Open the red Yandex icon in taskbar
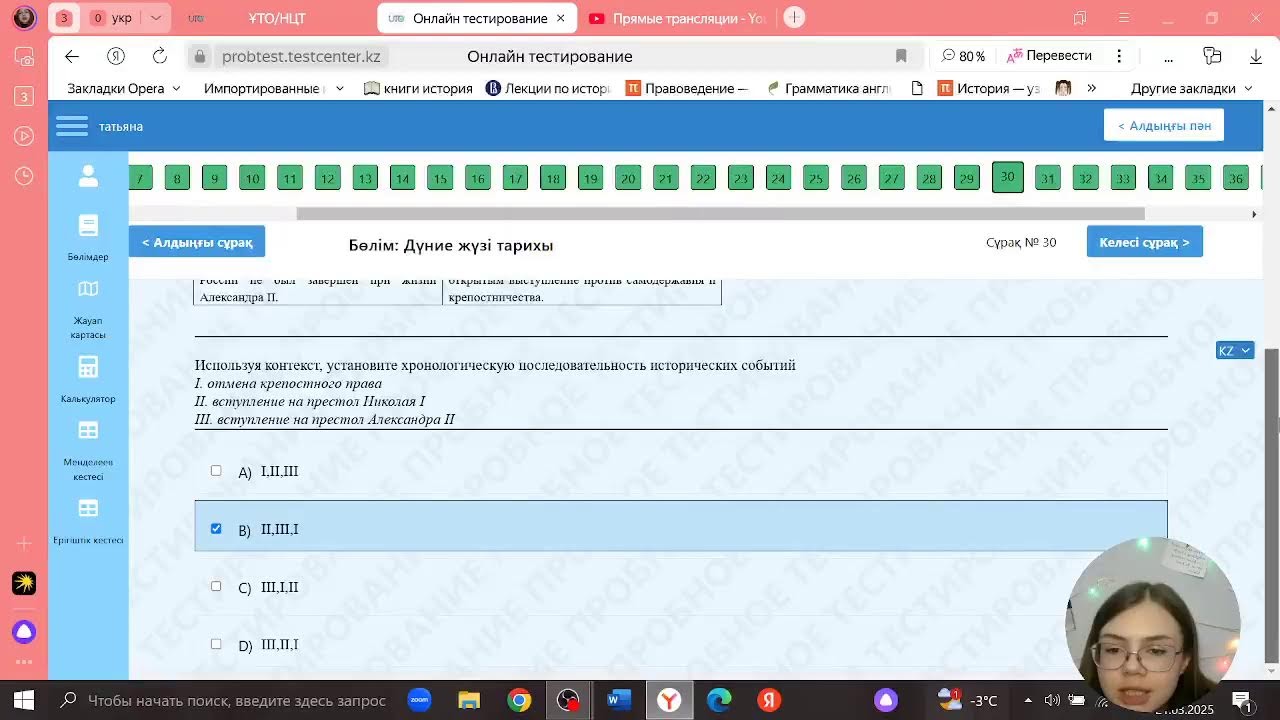 (x=769, y=700)
